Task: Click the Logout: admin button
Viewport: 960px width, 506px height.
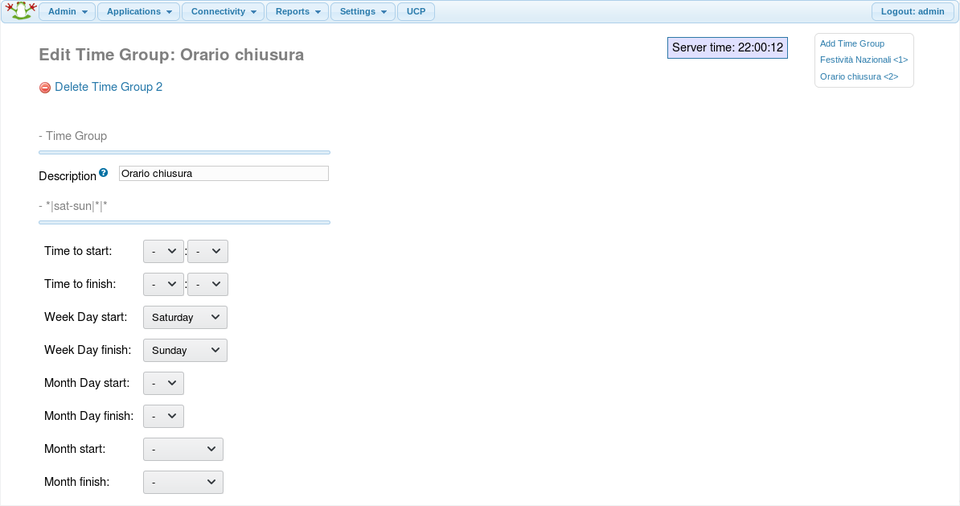Action: (x=912, y=12)
